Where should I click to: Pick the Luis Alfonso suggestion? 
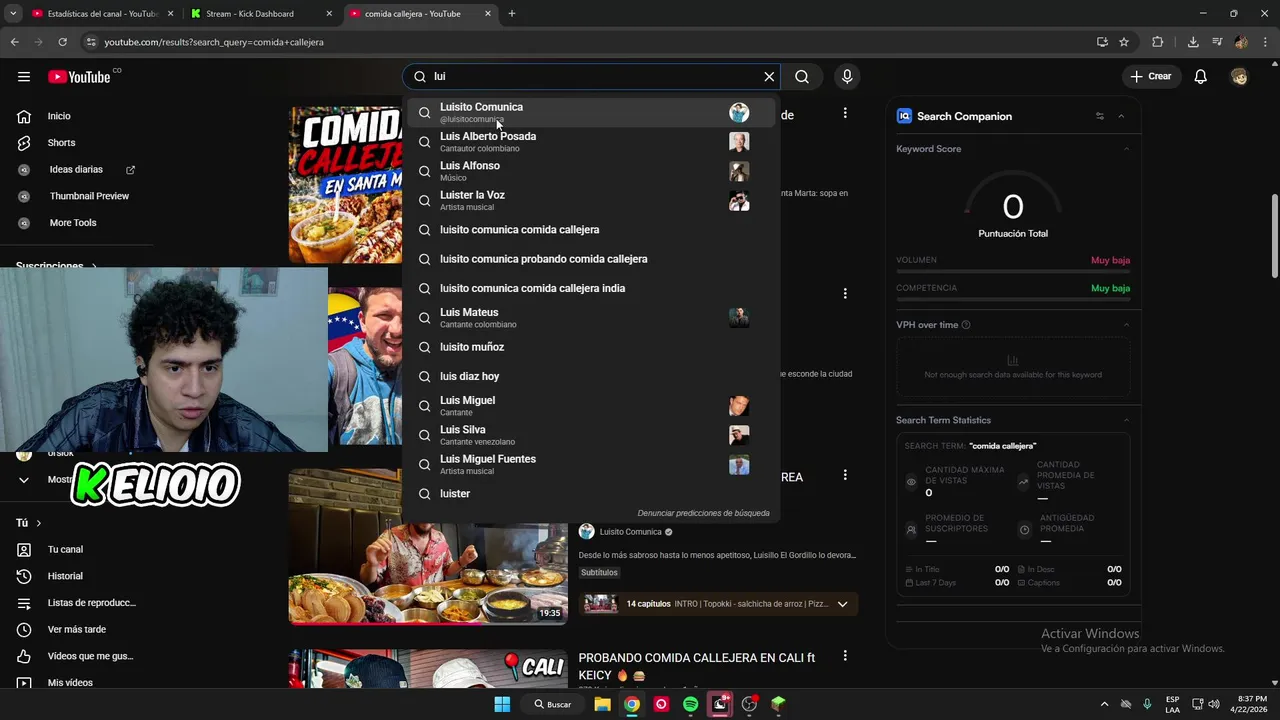(x=591, y=171)
